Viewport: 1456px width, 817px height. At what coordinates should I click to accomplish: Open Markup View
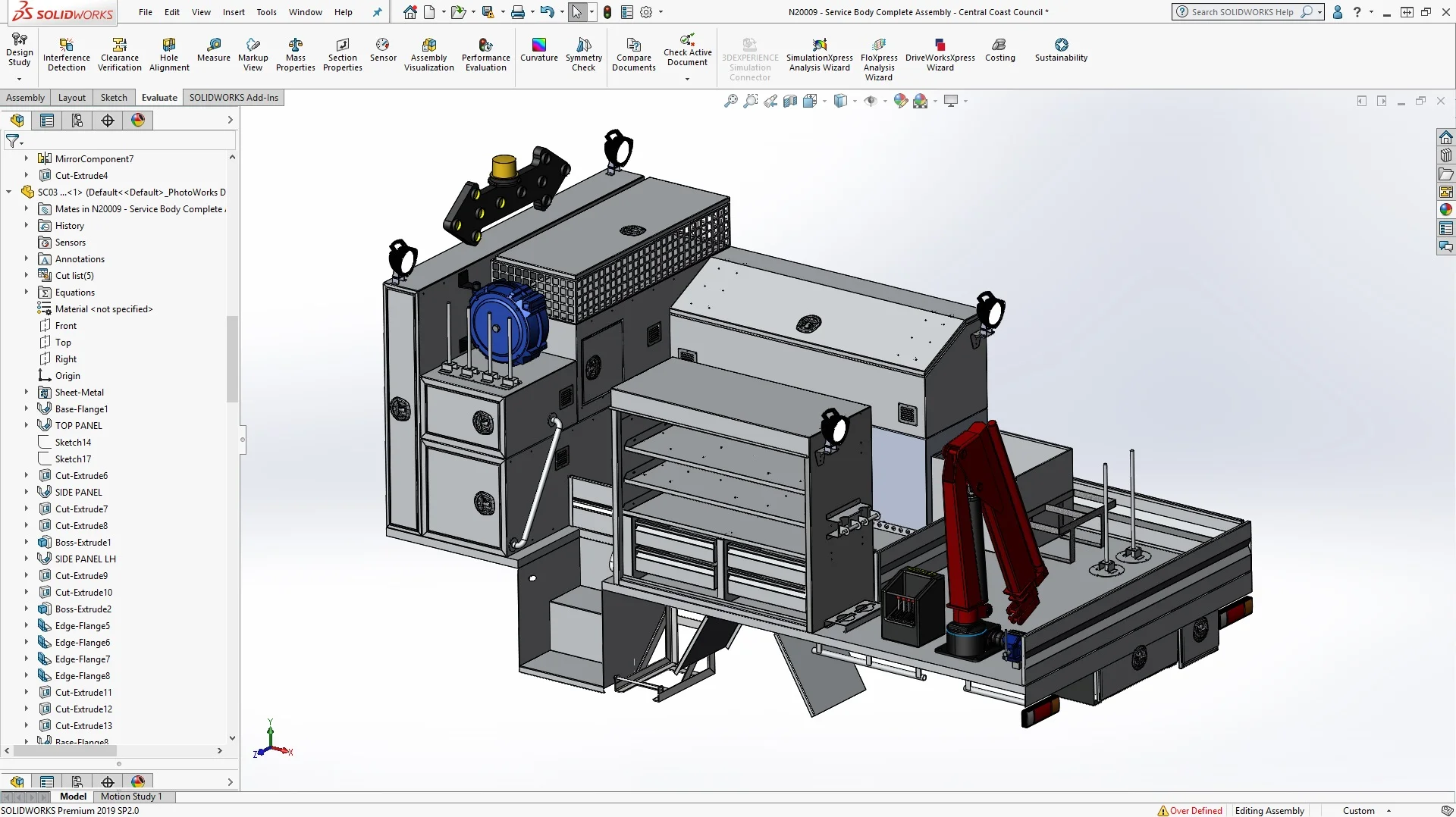coord(253,55)
